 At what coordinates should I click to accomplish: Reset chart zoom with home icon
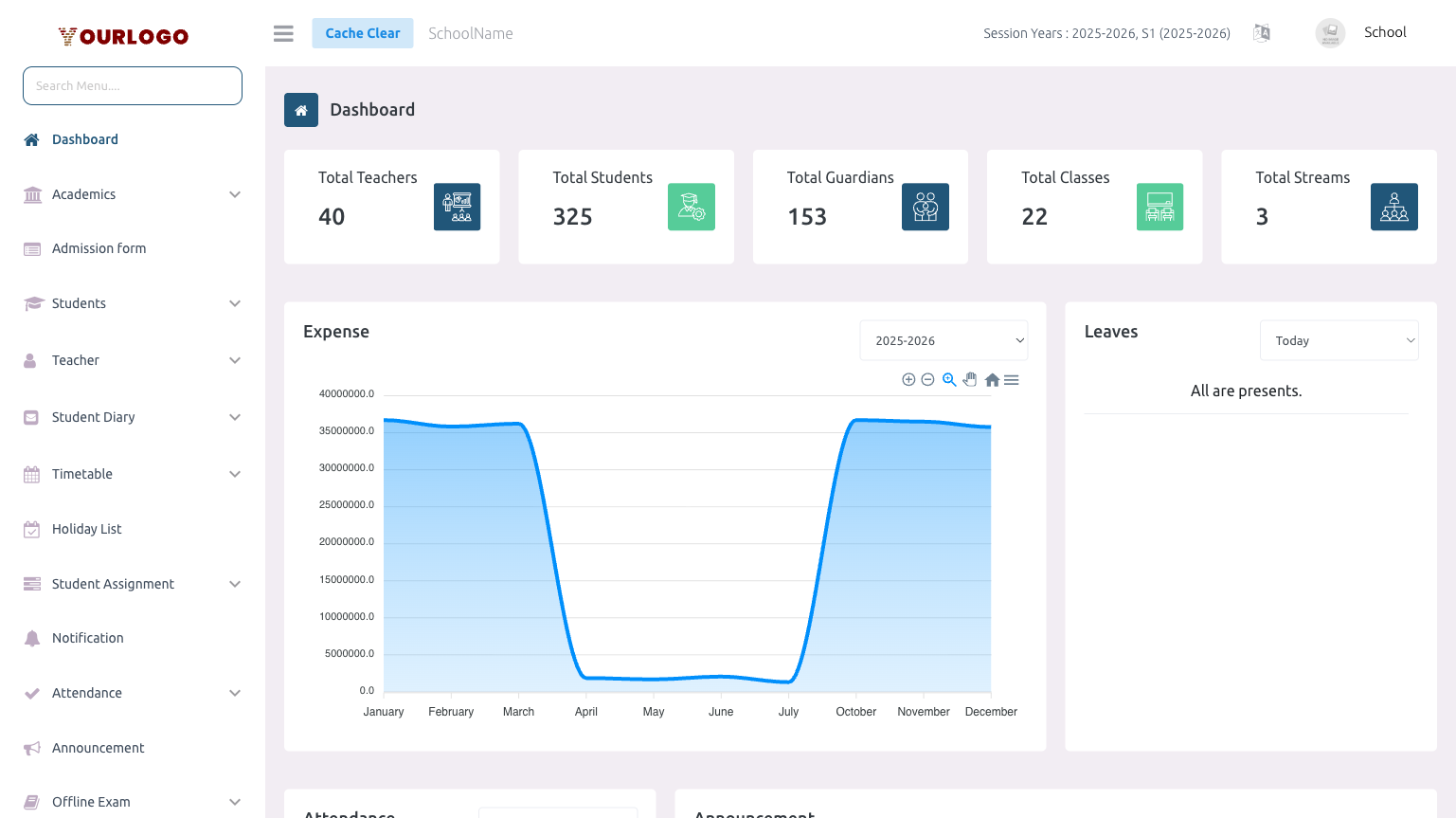tap(992, 380)
